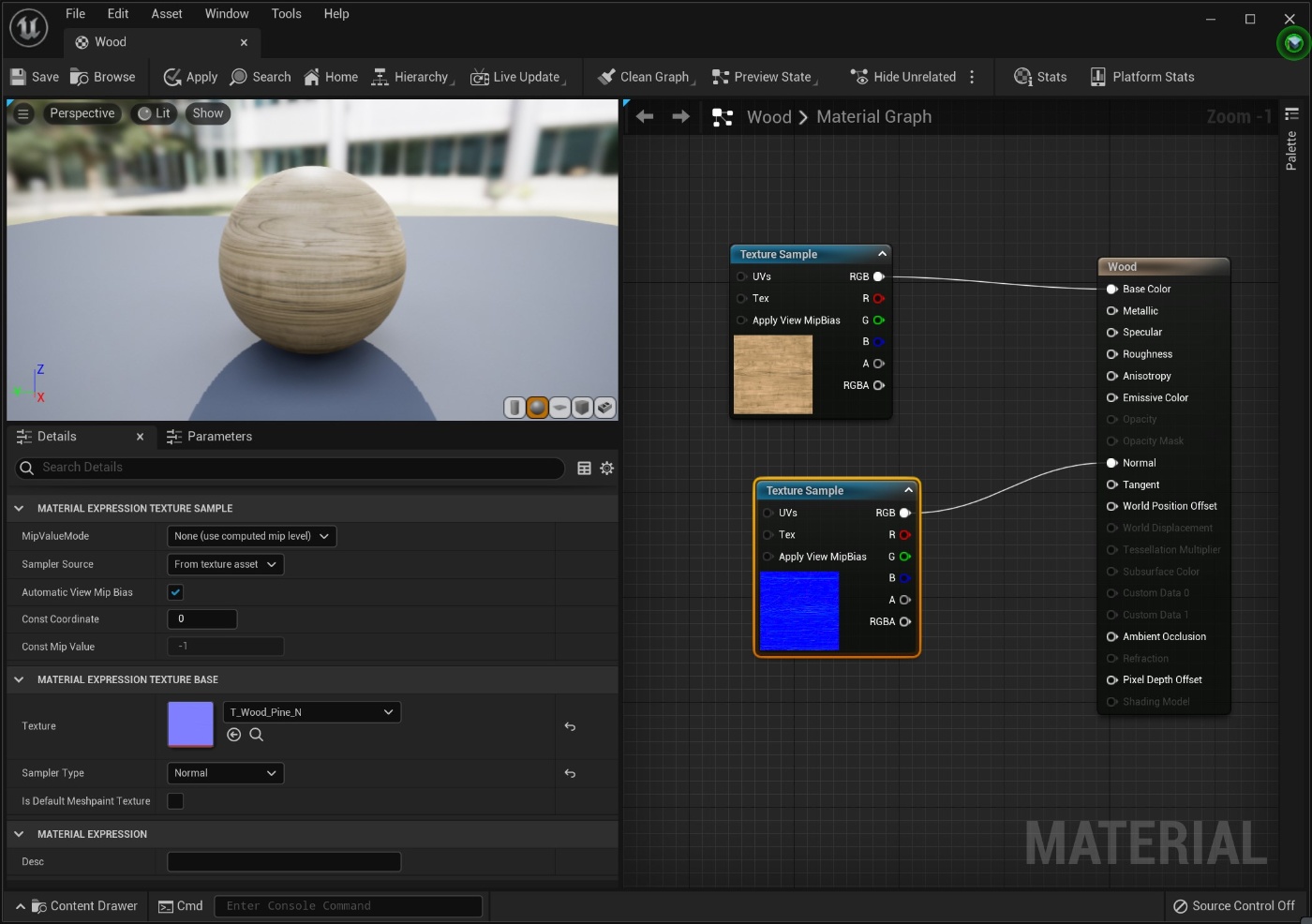This screenshot has width=1312, height=924.
Task: Enable the Is Default Meshpaint Texture checkbox
Action: pos(175,801)
